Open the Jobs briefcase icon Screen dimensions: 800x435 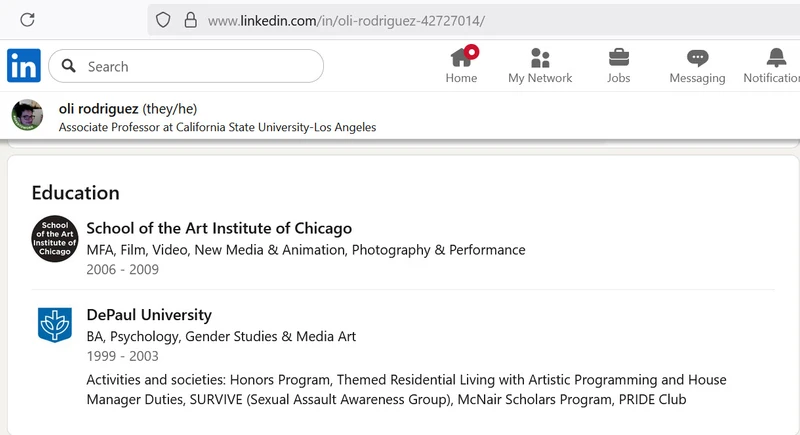click(619, 58)
